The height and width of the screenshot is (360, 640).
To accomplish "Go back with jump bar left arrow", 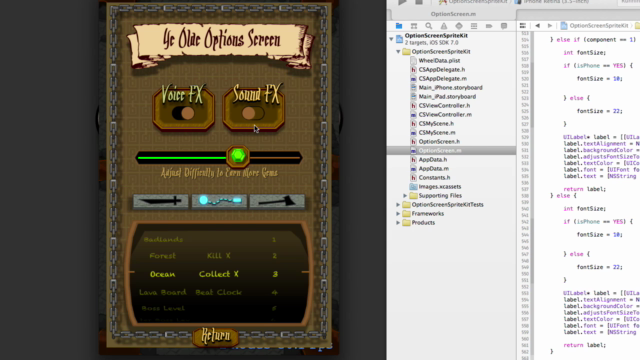I will pos(537,26).
